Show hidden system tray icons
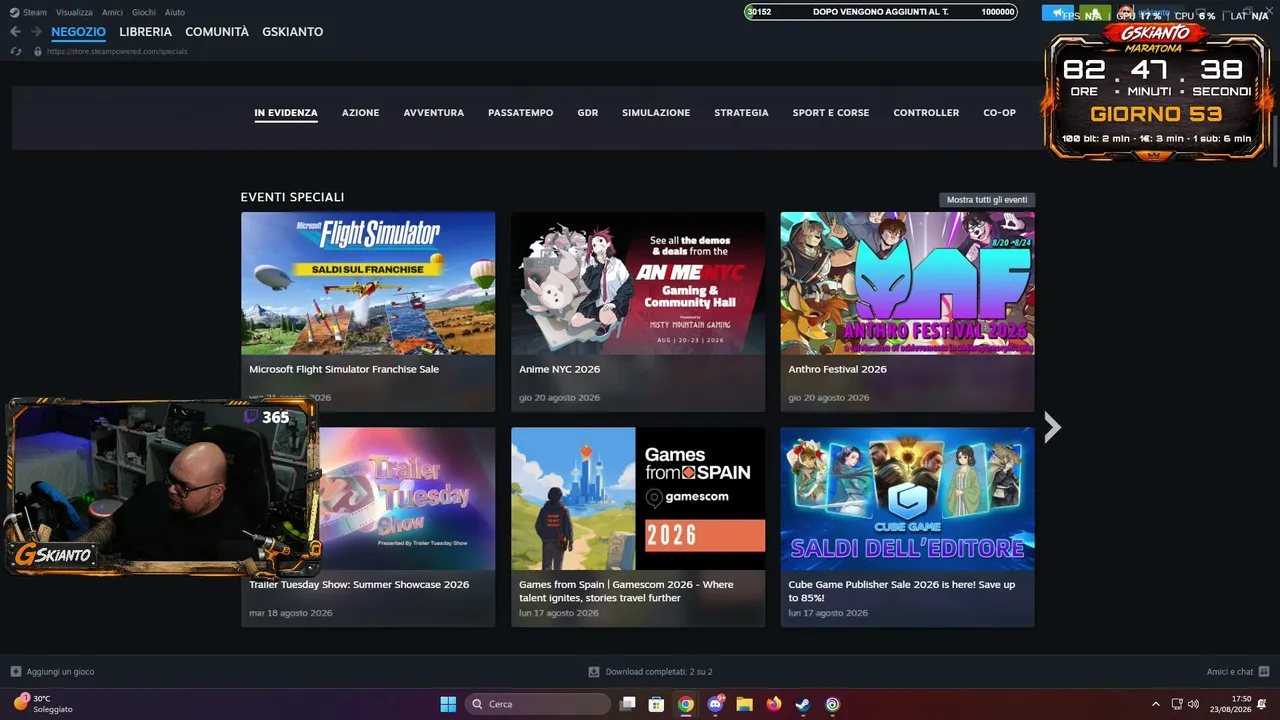 1156,704
